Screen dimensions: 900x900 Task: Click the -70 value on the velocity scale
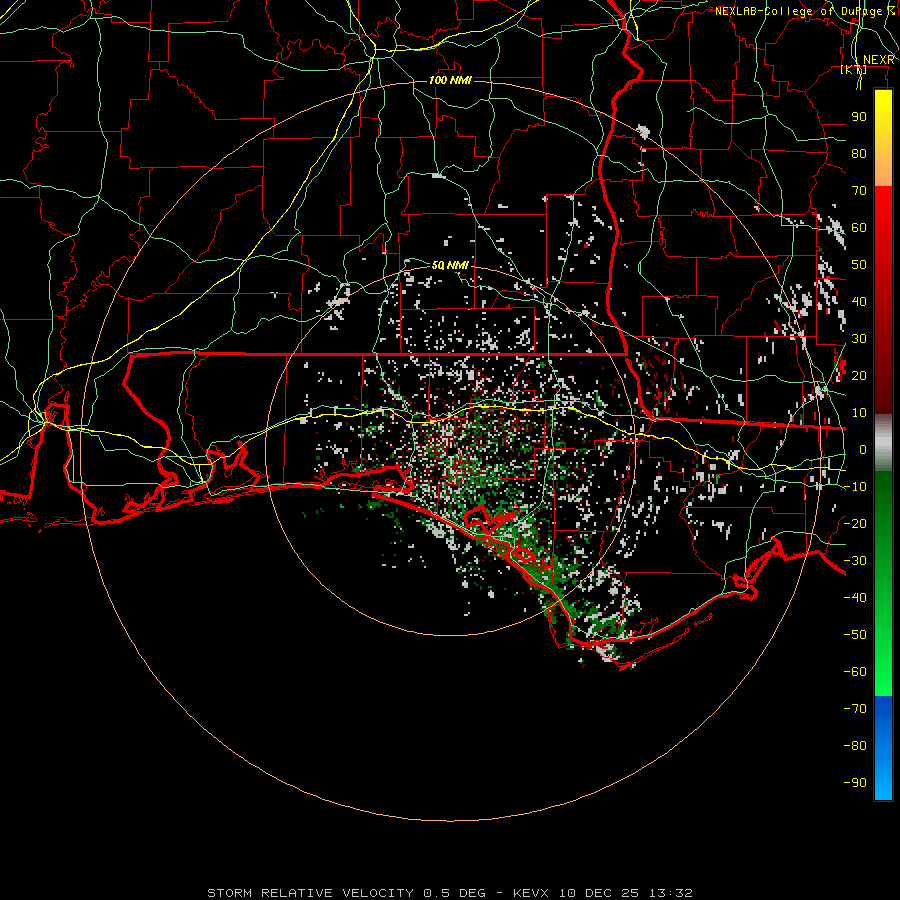855,708
